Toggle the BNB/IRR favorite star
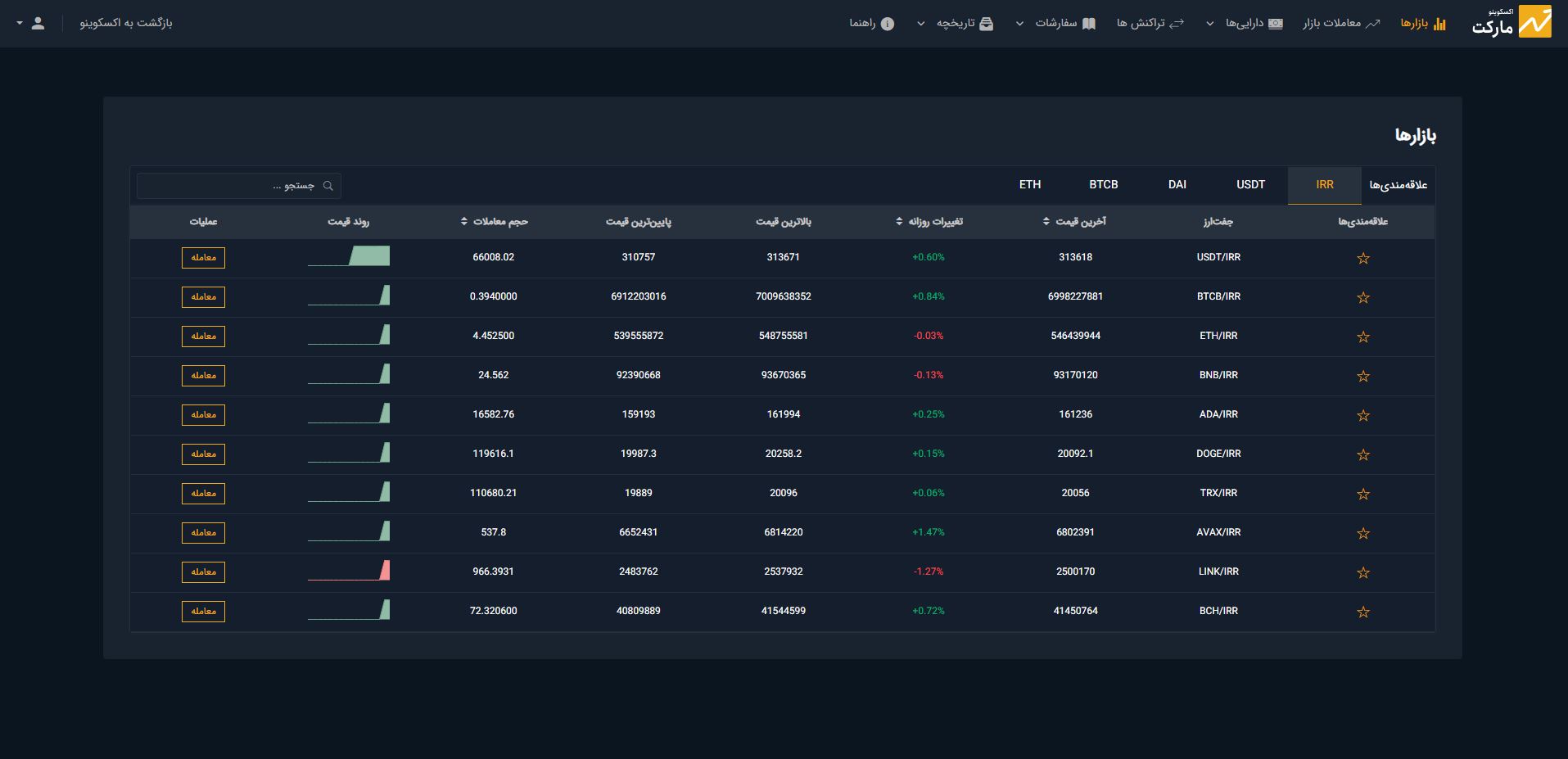The height and width of the screenshot is (759, 1568). pos(1363,376)
